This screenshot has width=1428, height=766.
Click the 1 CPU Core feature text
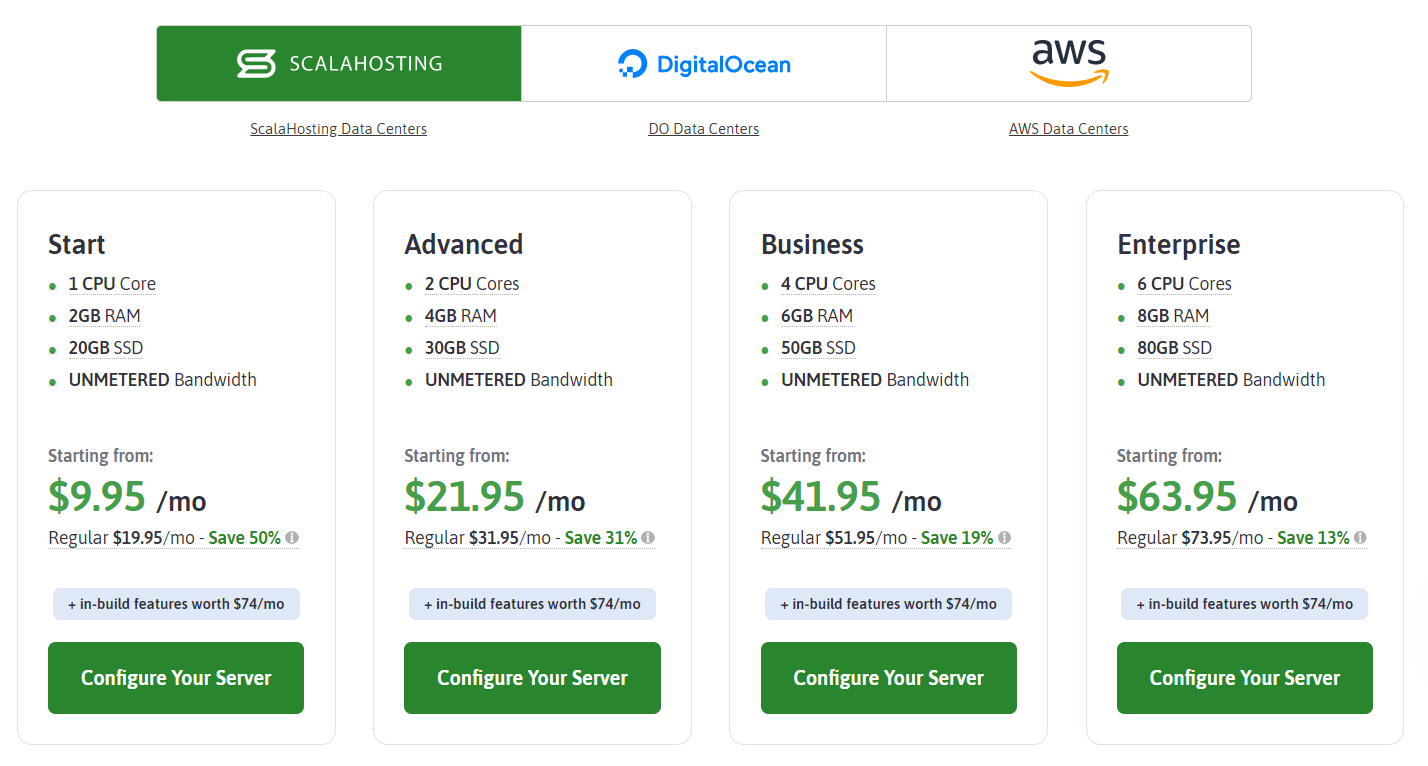point(112,284)
